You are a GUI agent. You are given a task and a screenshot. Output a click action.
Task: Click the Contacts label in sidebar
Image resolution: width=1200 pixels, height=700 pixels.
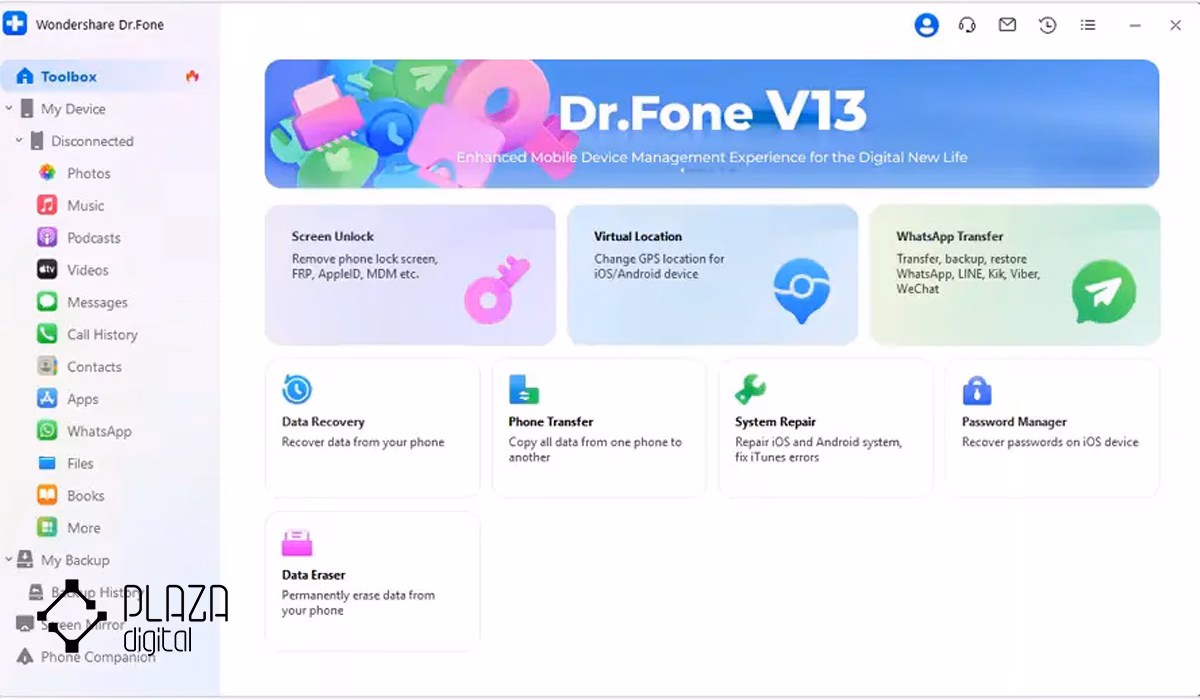coord(94,367)
